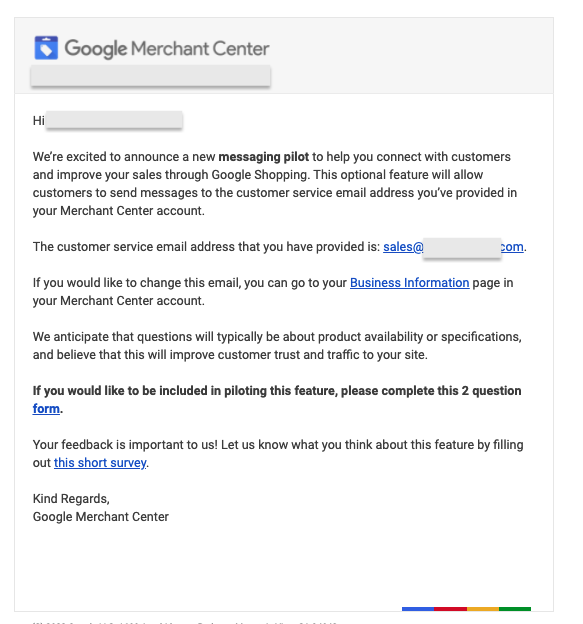The height and width of the screenshot is (624, 583).
Task: Click the redacted bar below the logo
Action: pos(151,76)
